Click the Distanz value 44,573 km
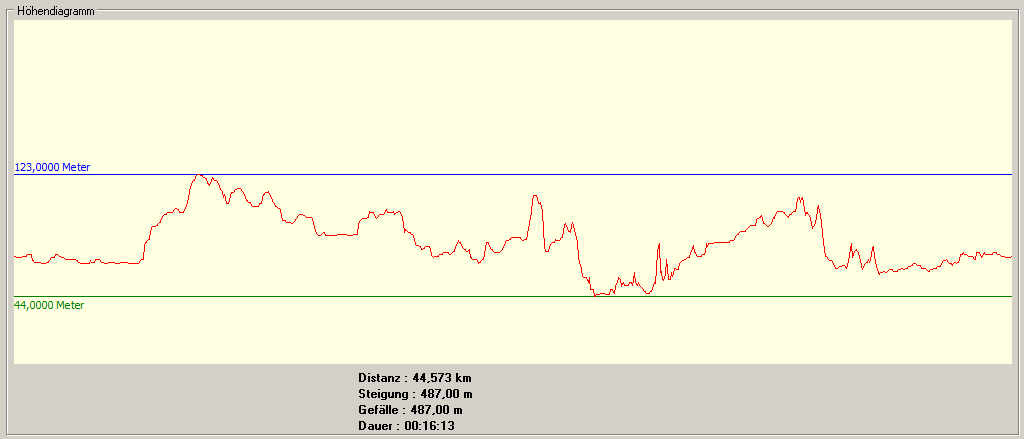1024x439 pixels. [x=441, y=378]
